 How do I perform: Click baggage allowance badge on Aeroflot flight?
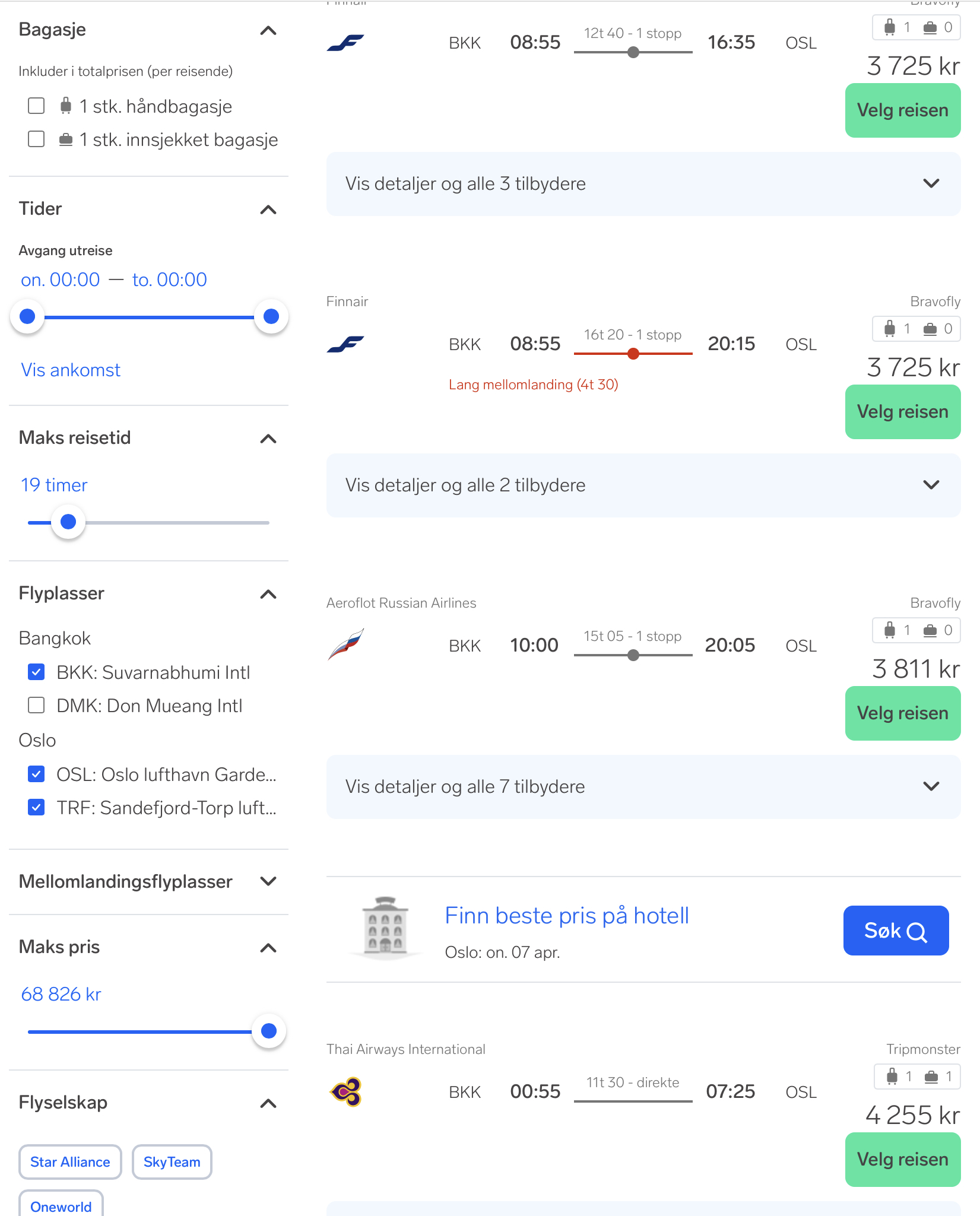916,630
